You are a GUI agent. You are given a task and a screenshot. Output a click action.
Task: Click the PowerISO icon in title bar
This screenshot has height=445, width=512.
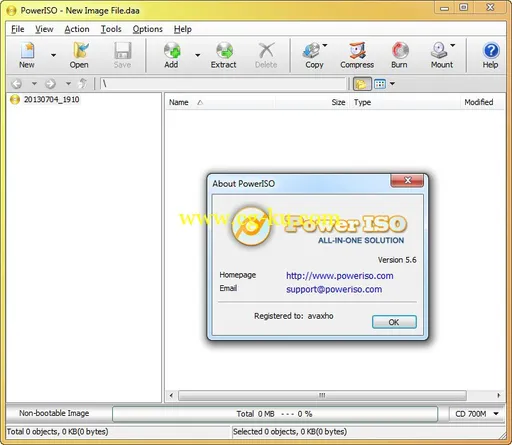(11, 11)
